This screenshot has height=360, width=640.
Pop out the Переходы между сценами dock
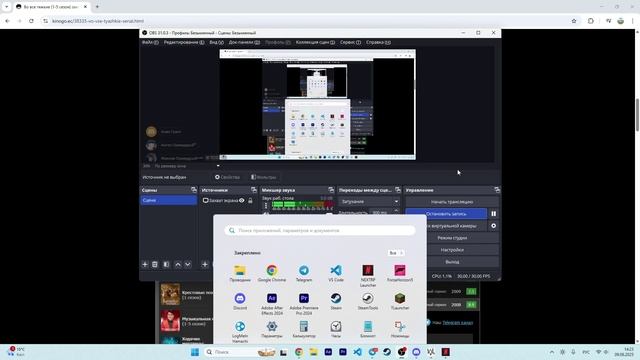[x=398, y=190]
